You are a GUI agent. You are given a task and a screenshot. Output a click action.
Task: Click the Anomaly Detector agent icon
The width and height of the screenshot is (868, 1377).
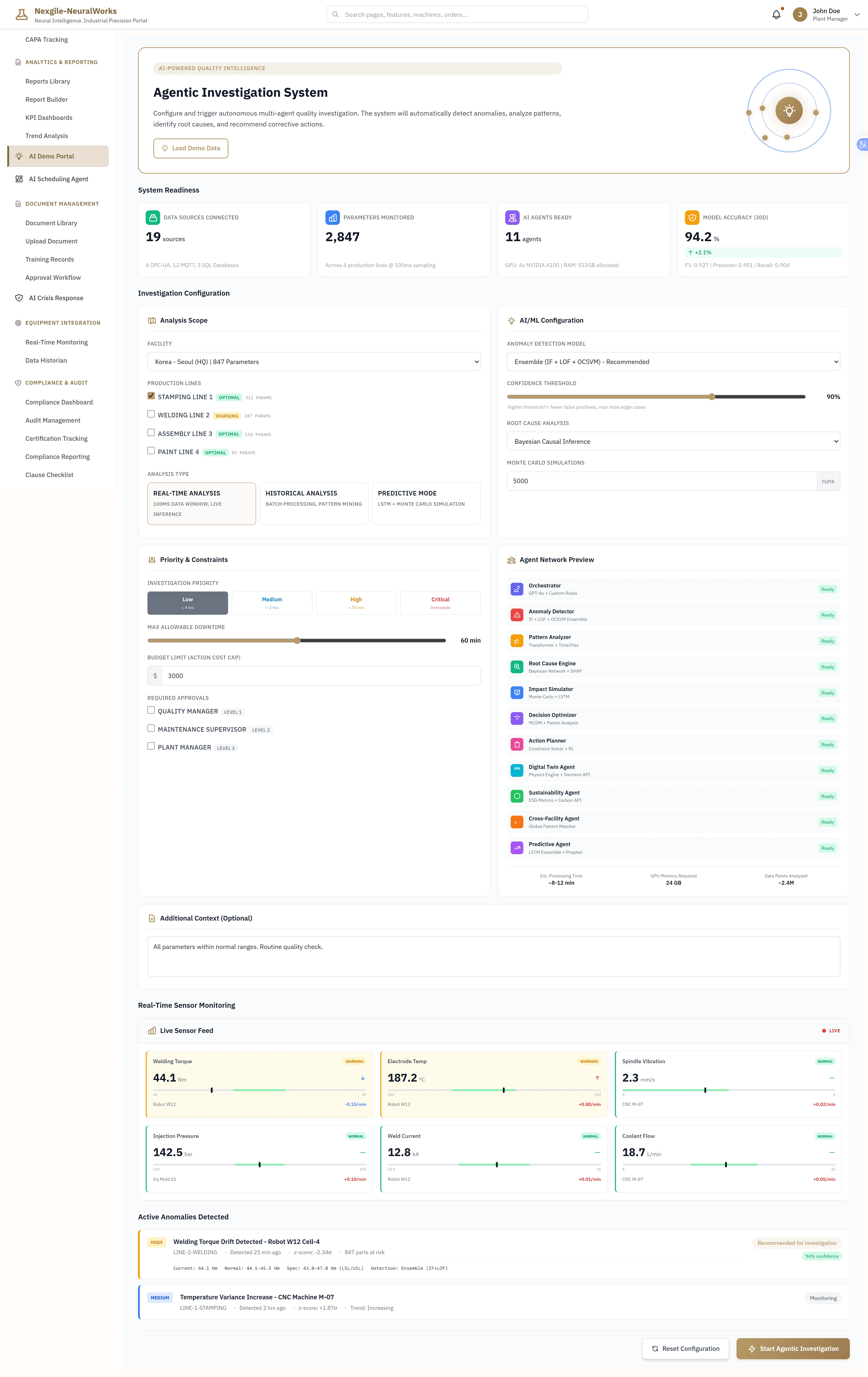point(517,615)
